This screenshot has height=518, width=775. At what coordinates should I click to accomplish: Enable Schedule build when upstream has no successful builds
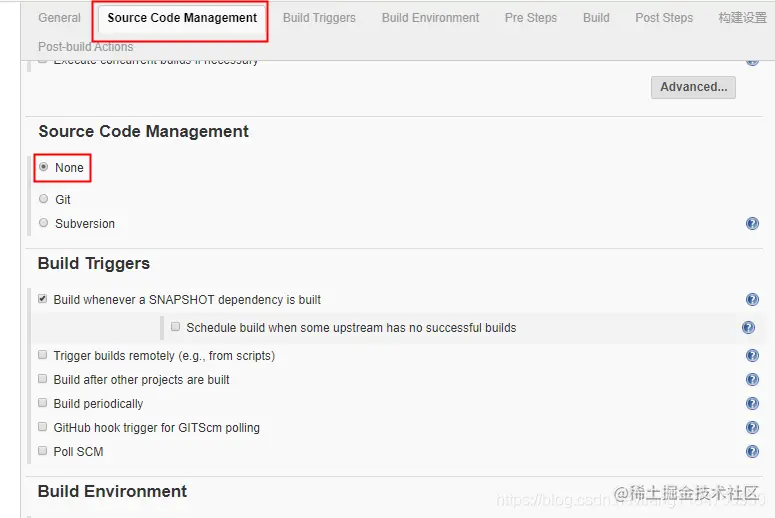click(175, 326)
